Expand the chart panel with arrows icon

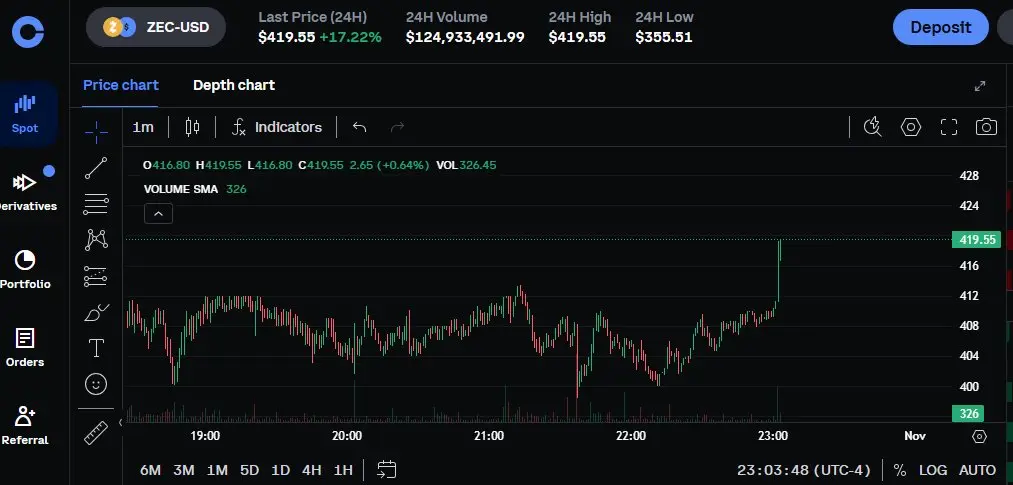point(980,86)
